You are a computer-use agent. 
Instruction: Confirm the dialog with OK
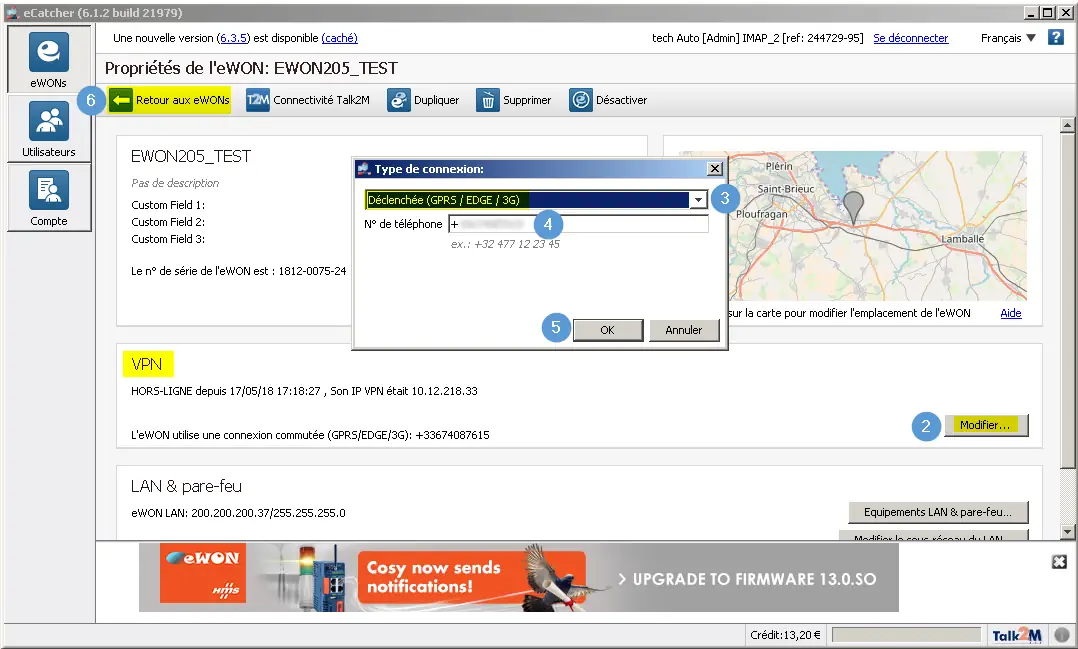(608, 330)
